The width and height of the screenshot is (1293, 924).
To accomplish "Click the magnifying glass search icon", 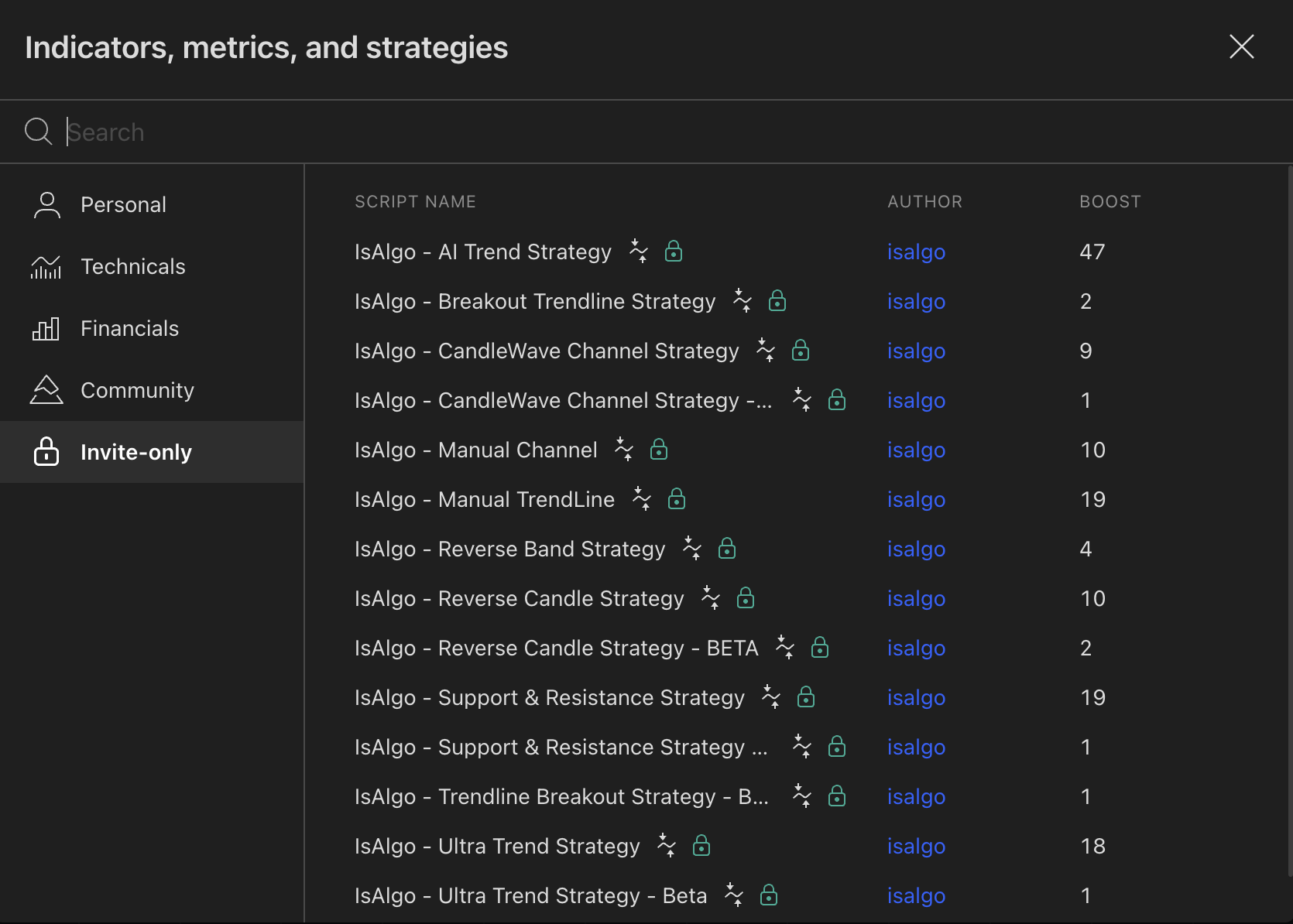I will [38, 132].
